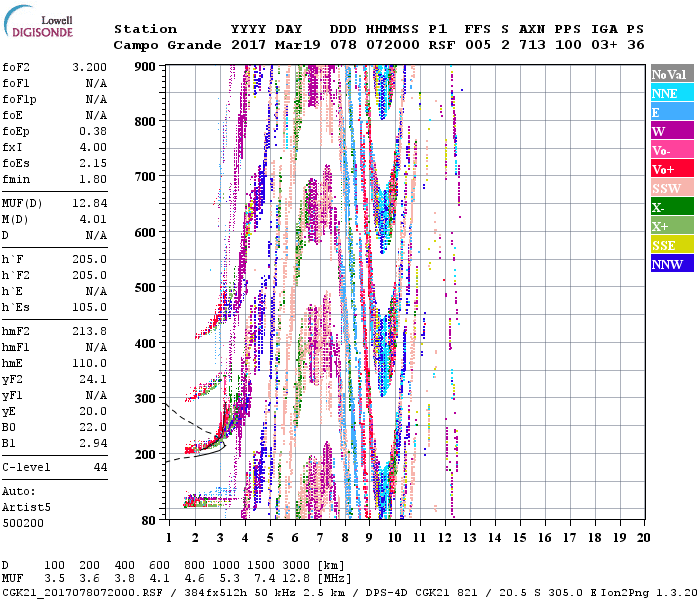Viewport: 700px width, 600px height.
Task: Click the MUF 3.5 table value
Action: pyautogui.click(x=54, y=579)
